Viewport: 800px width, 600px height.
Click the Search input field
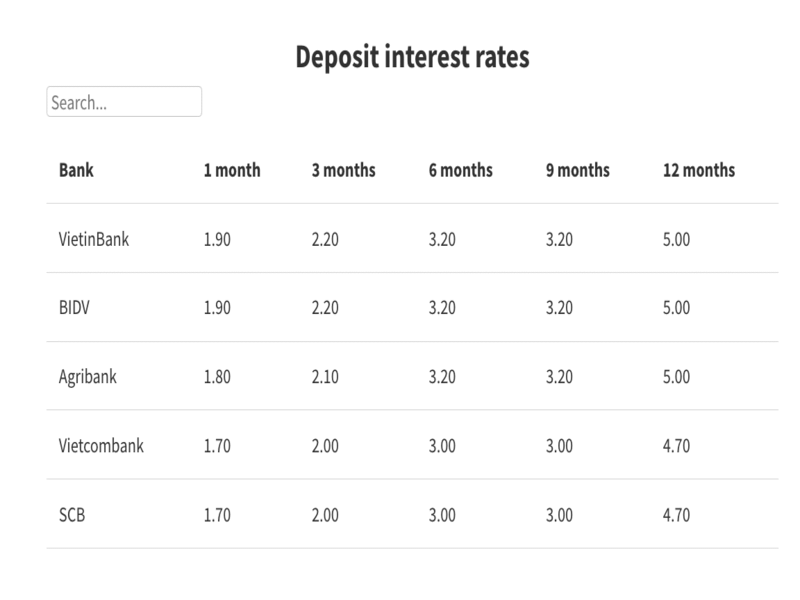coord(124,102)
